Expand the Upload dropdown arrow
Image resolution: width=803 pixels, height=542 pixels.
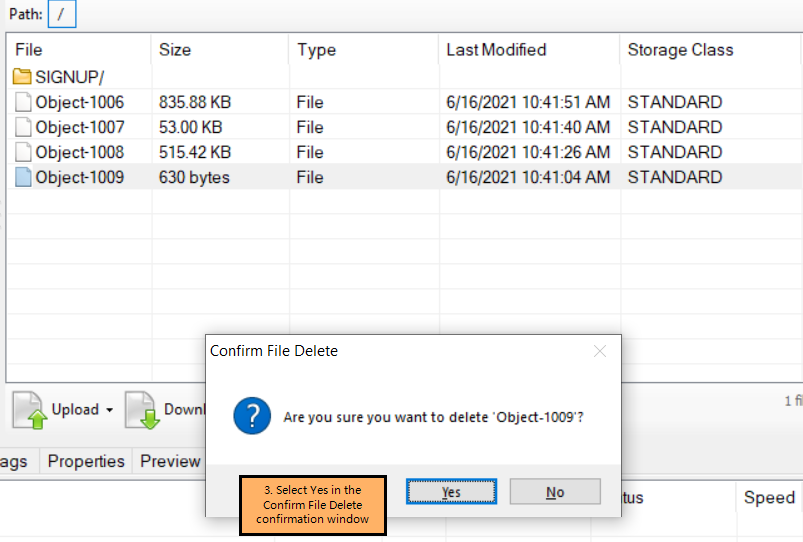coord(108,410)
